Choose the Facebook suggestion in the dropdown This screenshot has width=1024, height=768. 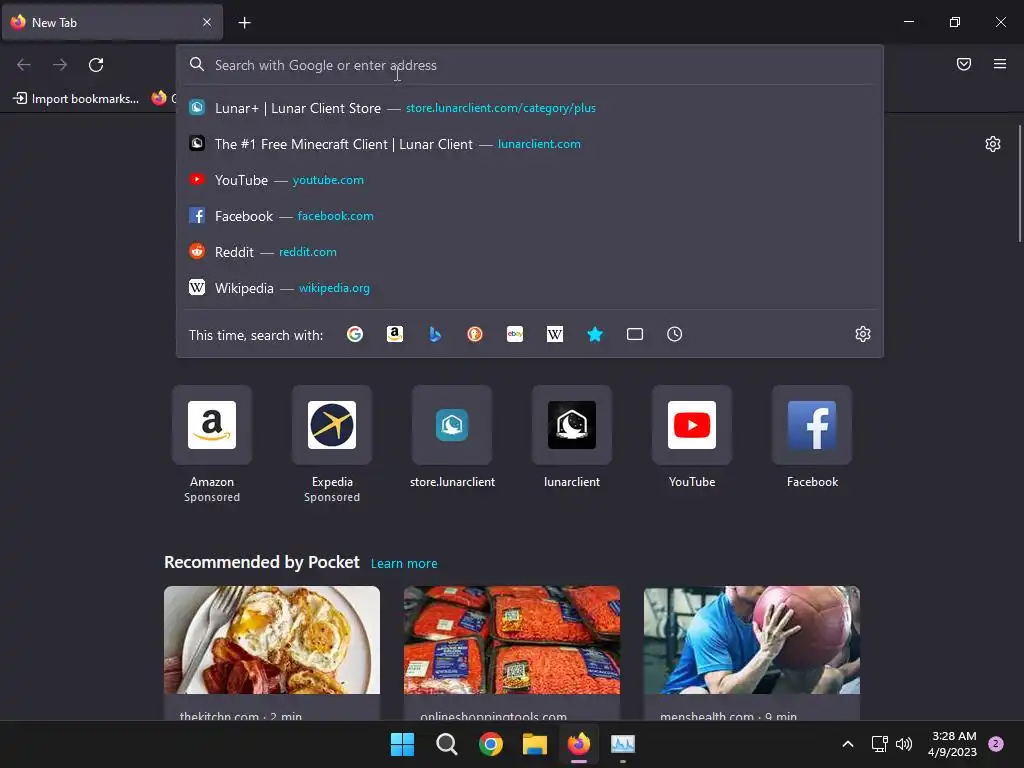tap(530, 216)
